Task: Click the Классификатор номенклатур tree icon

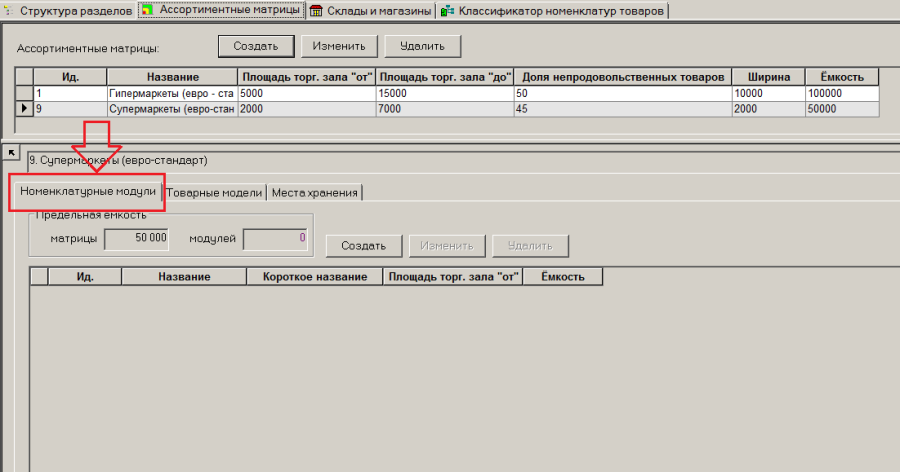Action: coord(447,10)
